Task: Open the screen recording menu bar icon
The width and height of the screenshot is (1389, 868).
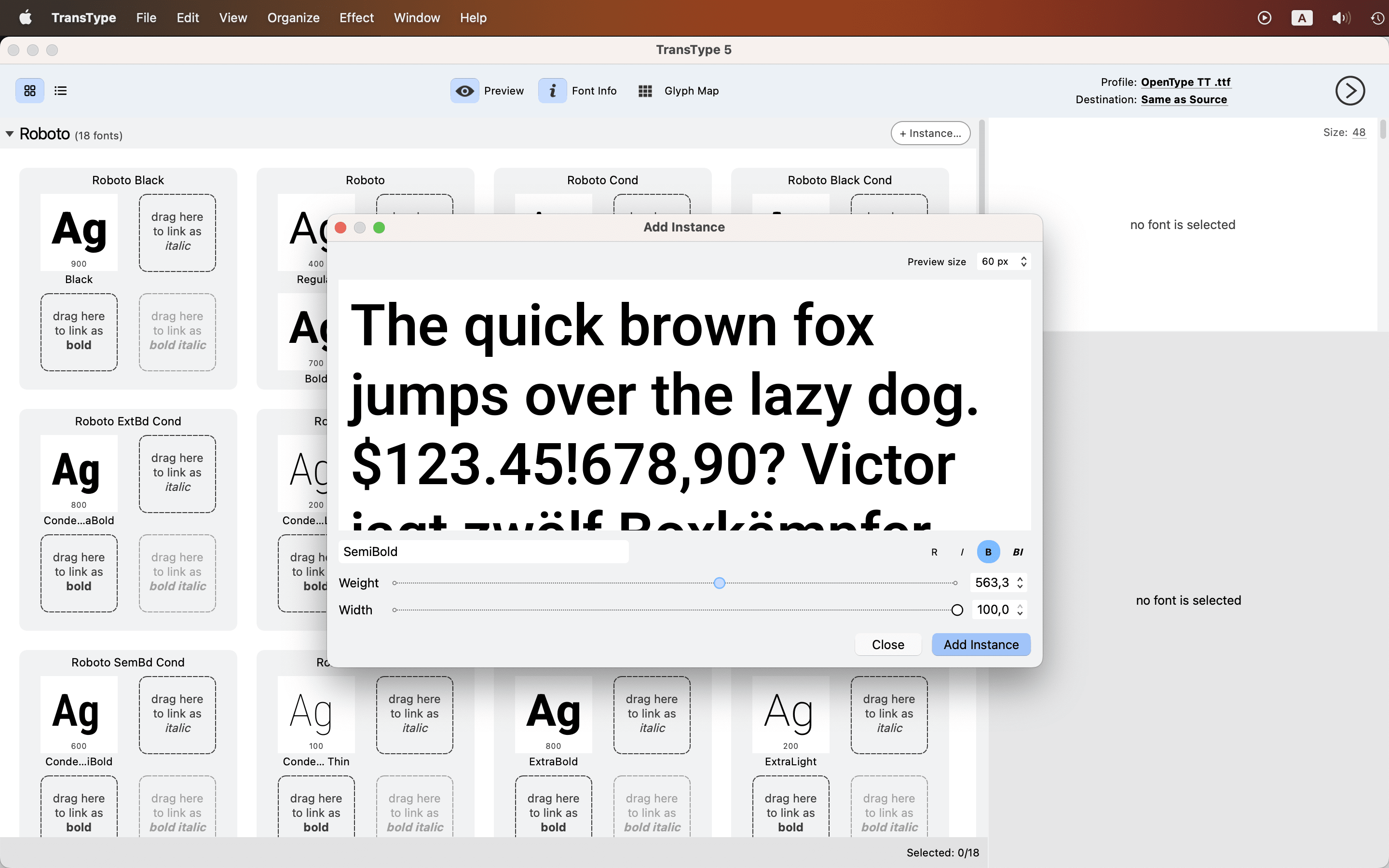Action: (x=1264, y=18)
